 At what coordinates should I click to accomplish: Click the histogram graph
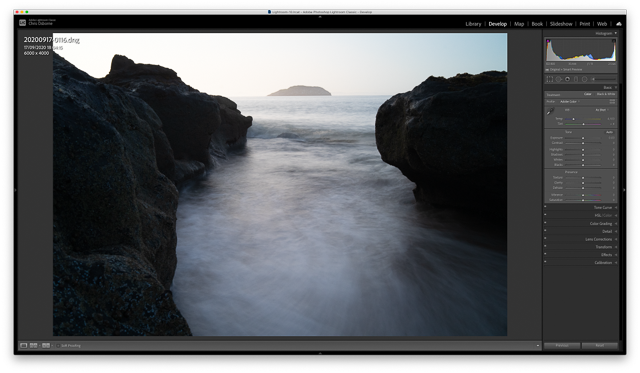coord(581,50)
